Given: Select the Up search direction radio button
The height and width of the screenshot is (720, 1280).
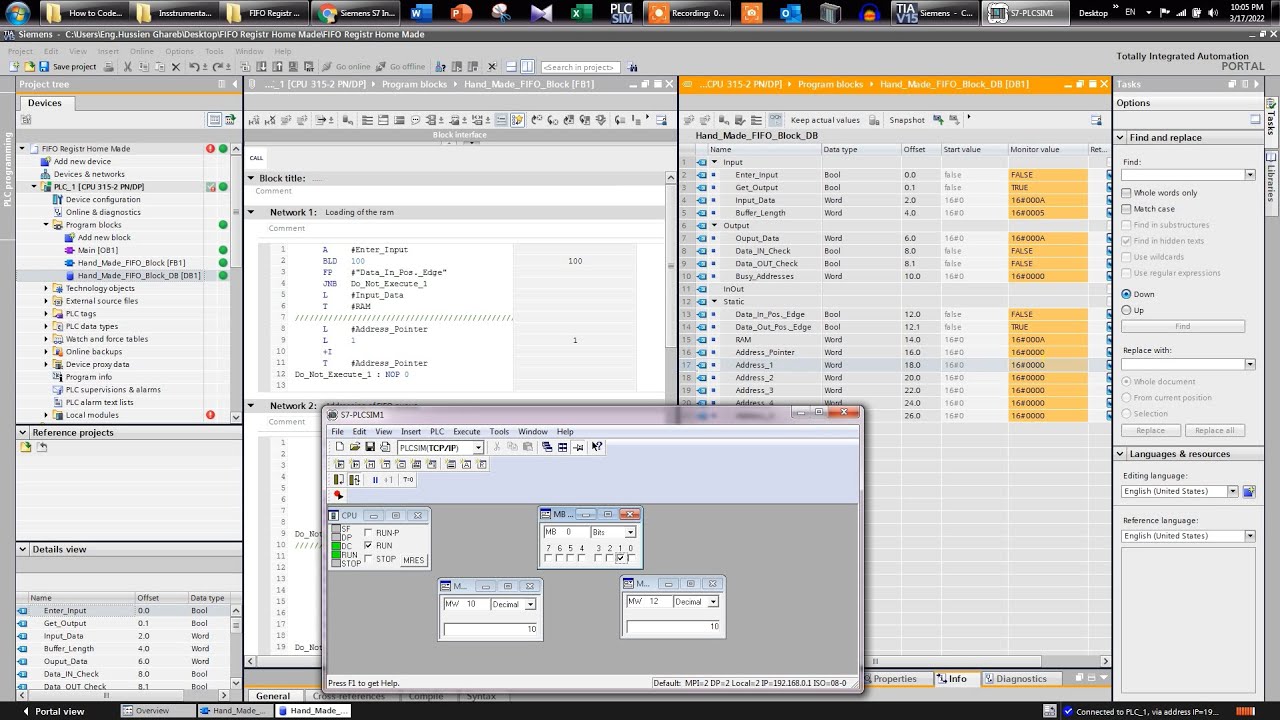Looking at the screenshot, I should click(1126, 310).
